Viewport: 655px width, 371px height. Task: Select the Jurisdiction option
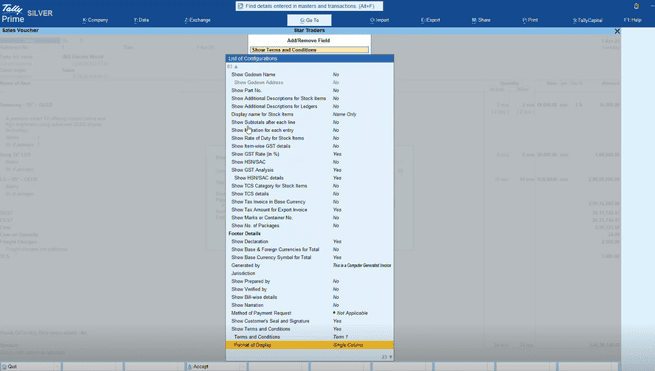[310, 273]
